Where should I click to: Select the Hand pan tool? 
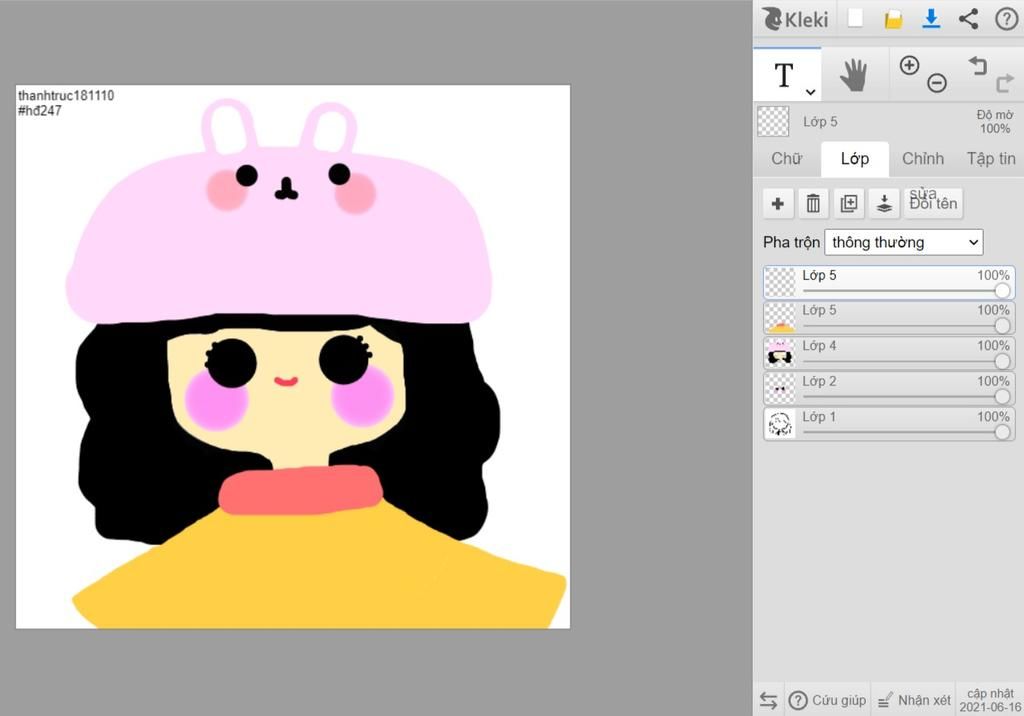coord(854,74)
